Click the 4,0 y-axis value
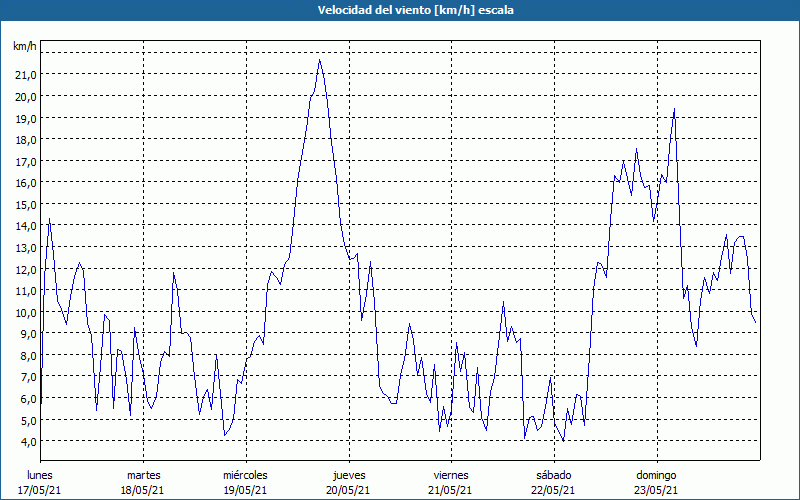The width and height of the screenshot is (800, 500). [x=29, y=441]
